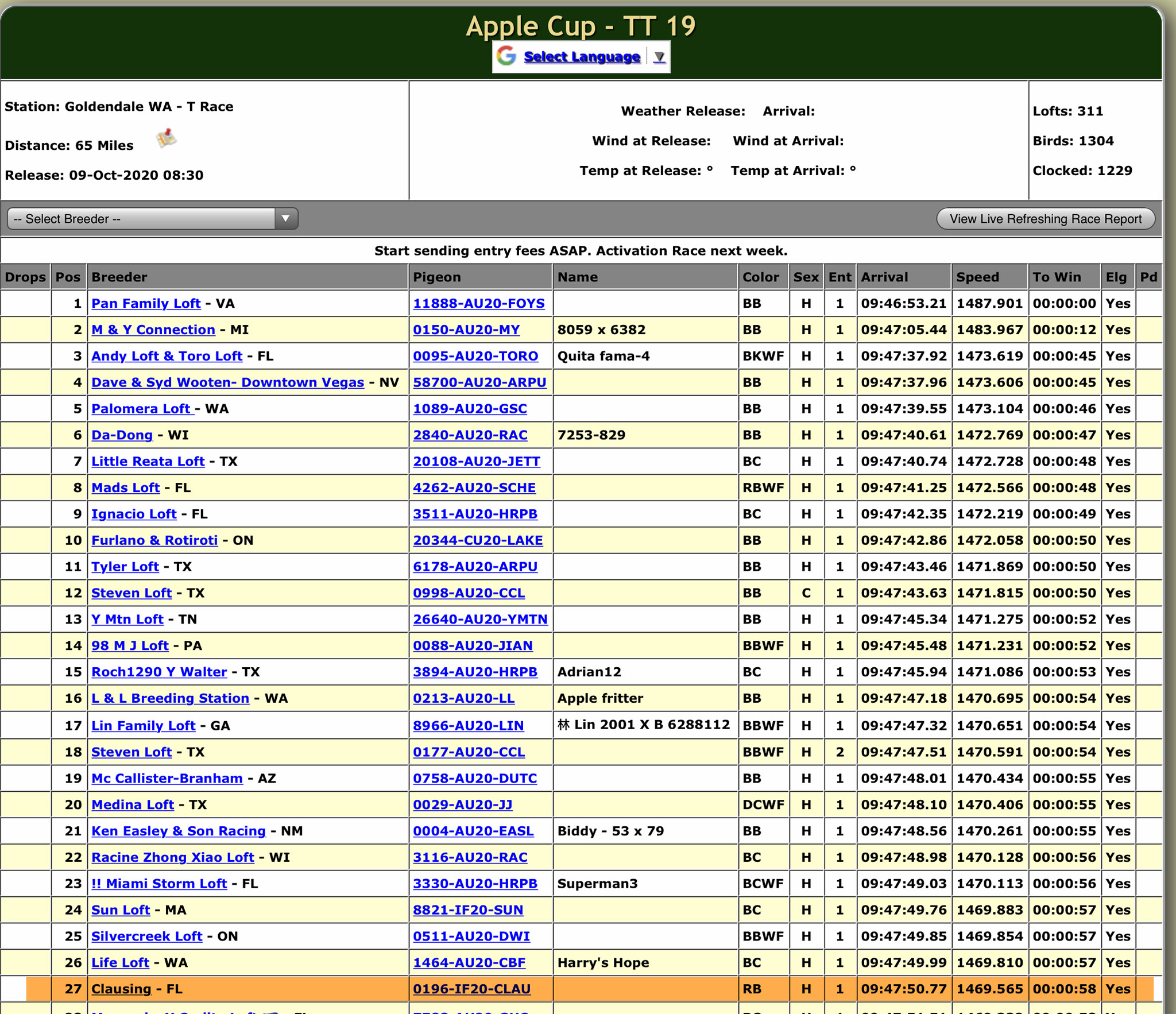Image resolution: width=1176 pixels, height=1014 pixels.
Task: Open pigeon 0150-AU20-MY details
Action: tap(466, 330)
